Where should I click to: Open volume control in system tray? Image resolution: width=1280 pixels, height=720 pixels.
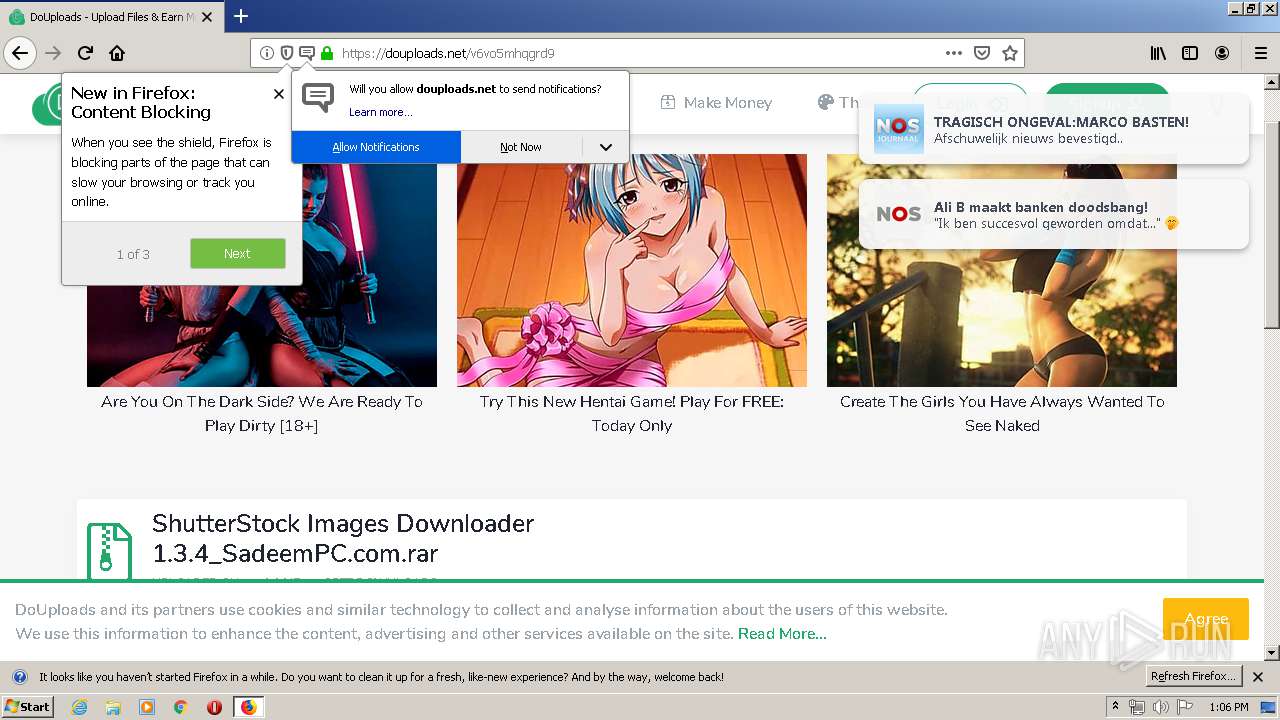[1161, 707]
